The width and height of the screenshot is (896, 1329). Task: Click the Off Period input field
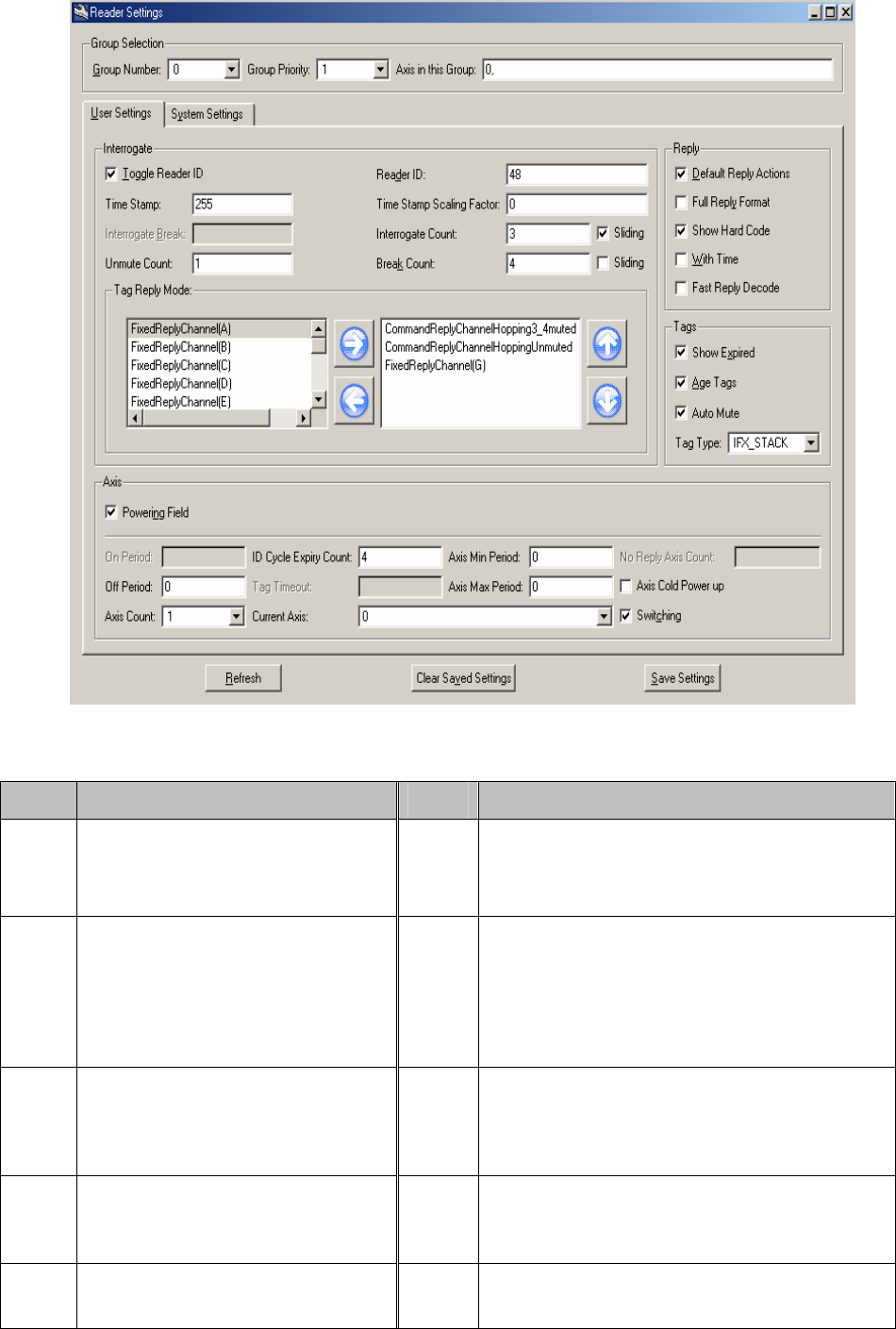tap(204, 587)
